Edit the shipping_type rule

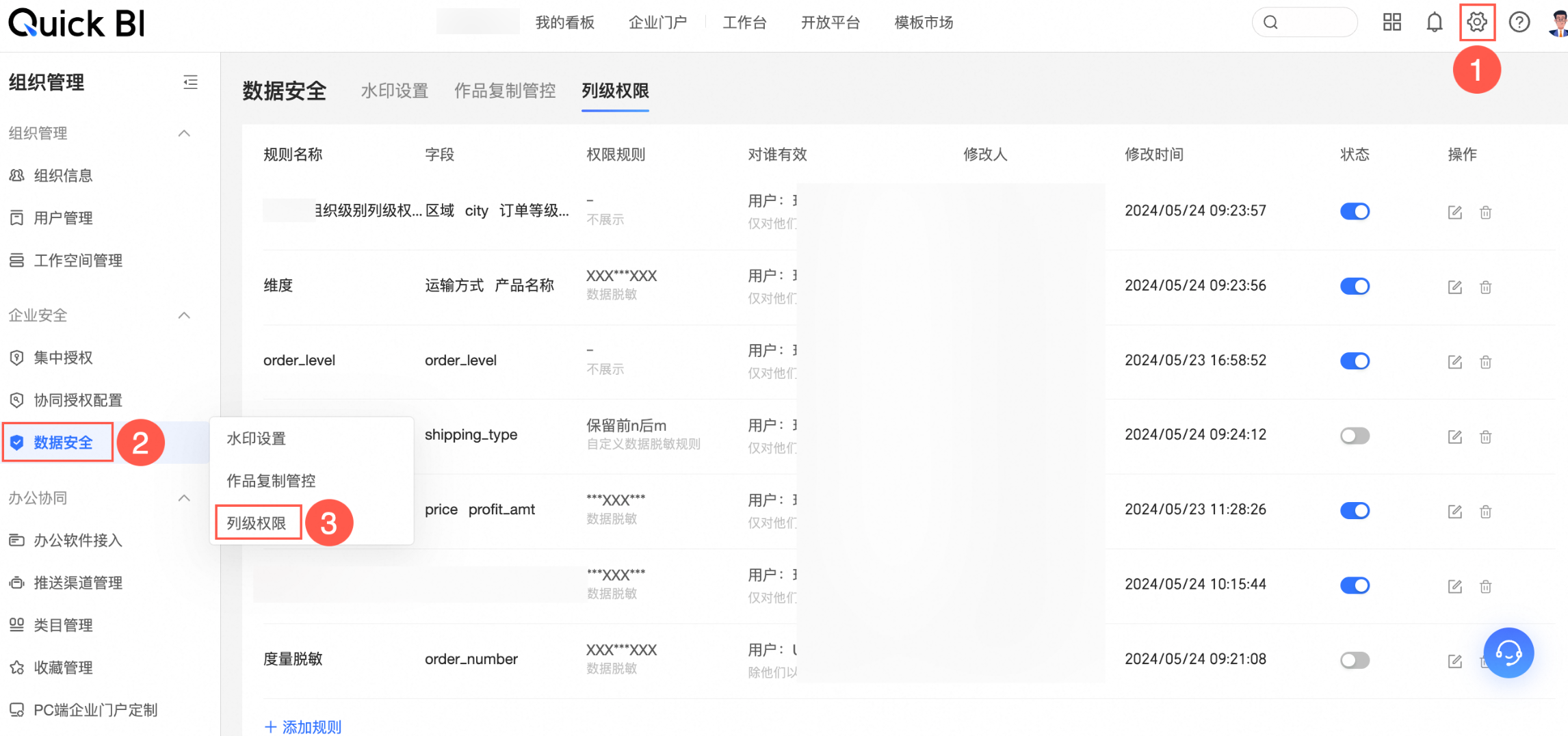click(1455, 436)
